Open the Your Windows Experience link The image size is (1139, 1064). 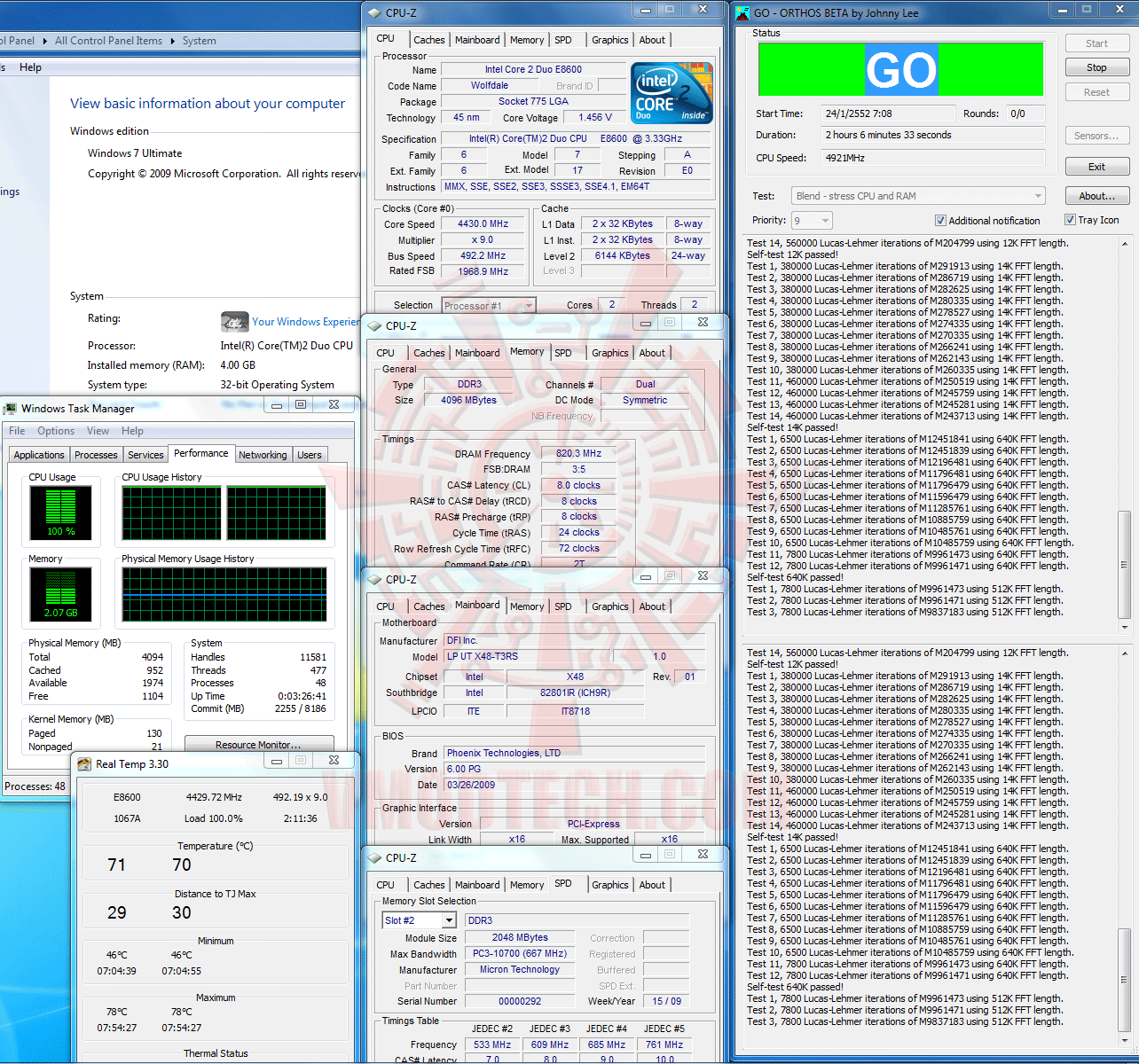coord(305,322)
